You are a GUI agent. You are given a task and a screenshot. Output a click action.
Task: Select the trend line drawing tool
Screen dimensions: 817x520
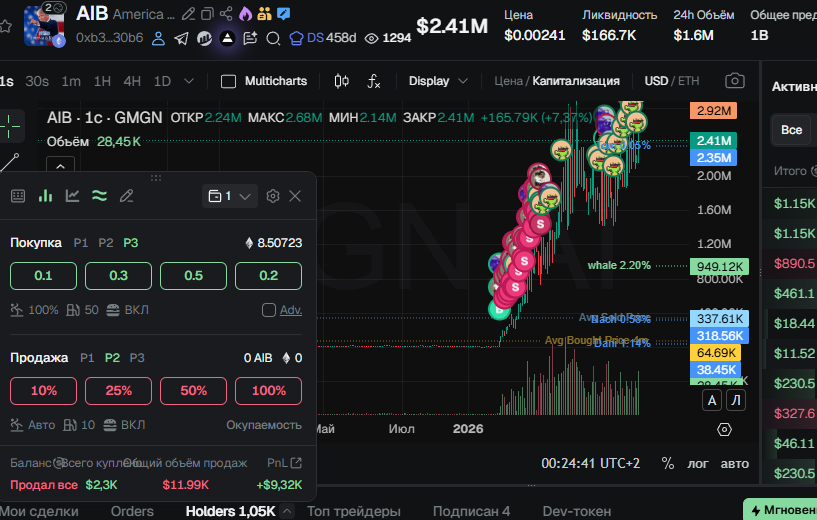pos(9,163)
